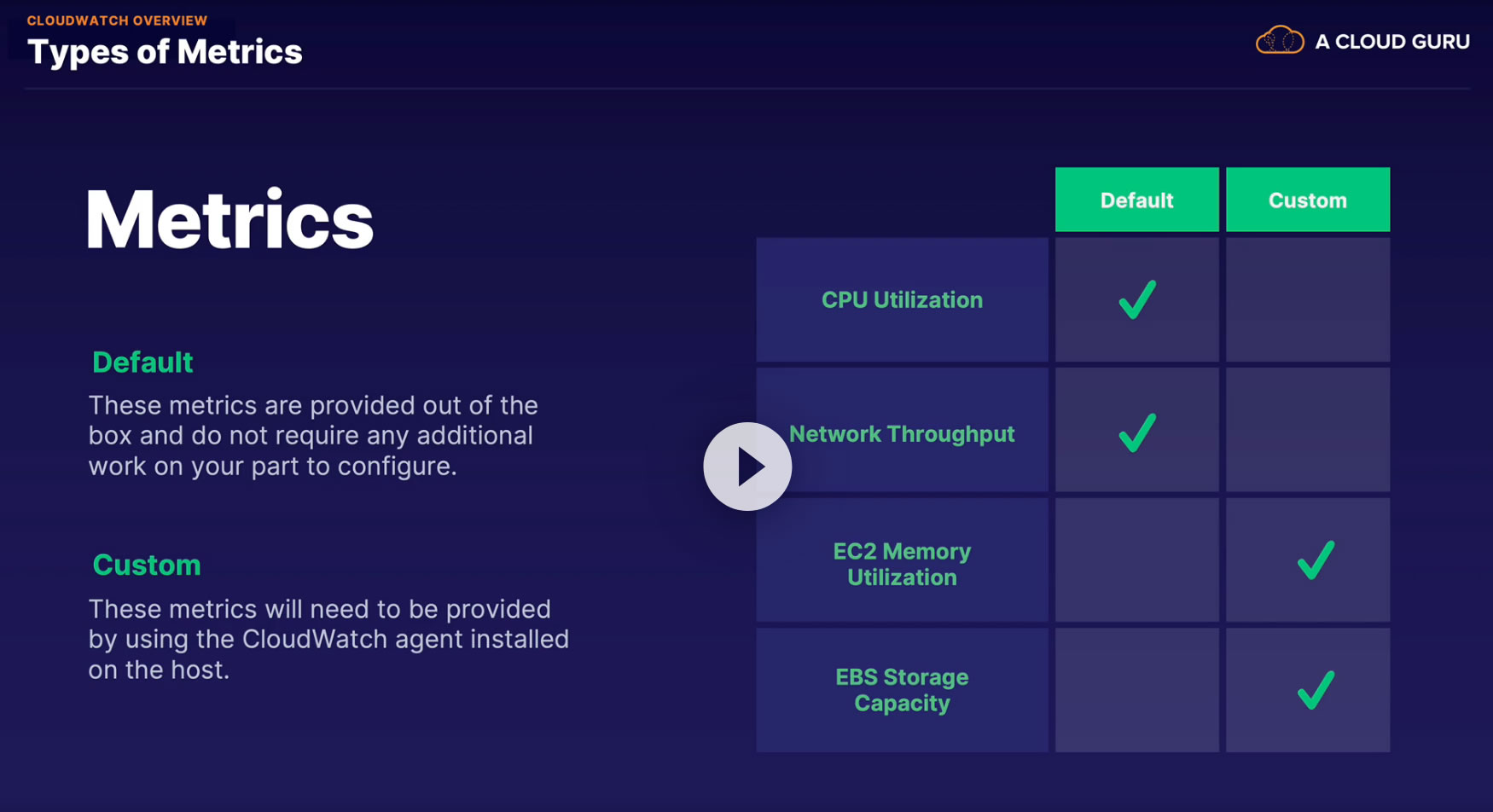Click the A CLOUD GURU brand text
1493x812 pixels.
pos(1392,42)
